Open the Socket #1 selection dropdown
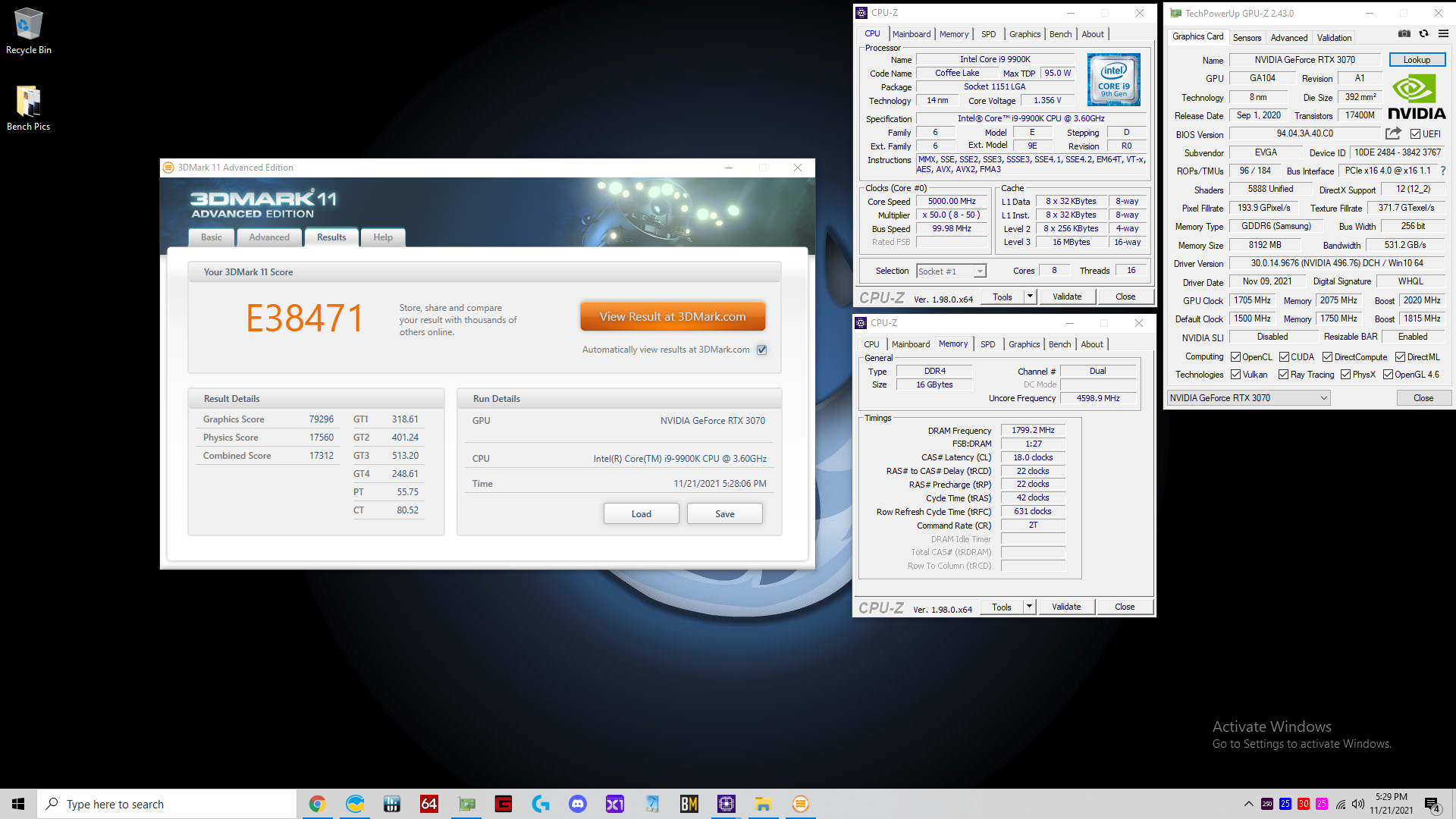 pyautogui.click(x=951, y=271)
